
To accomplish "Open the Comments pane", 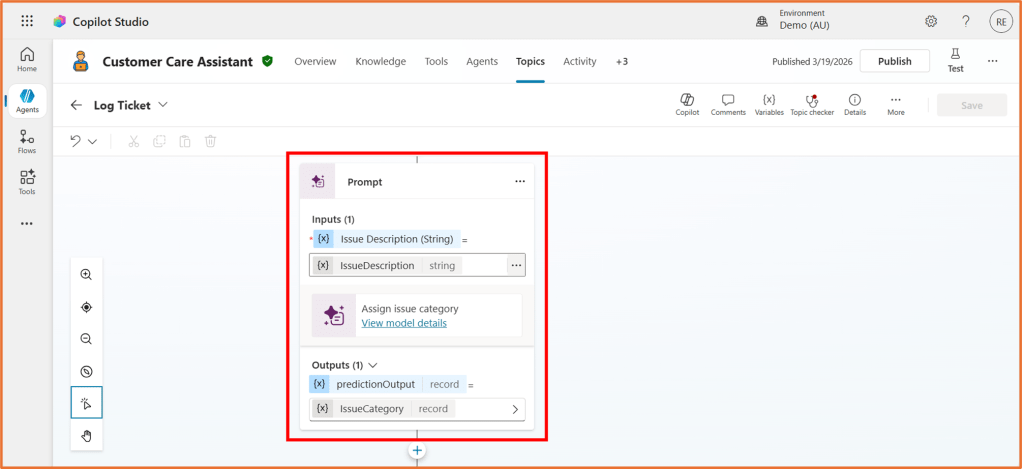I will [728, 105].
